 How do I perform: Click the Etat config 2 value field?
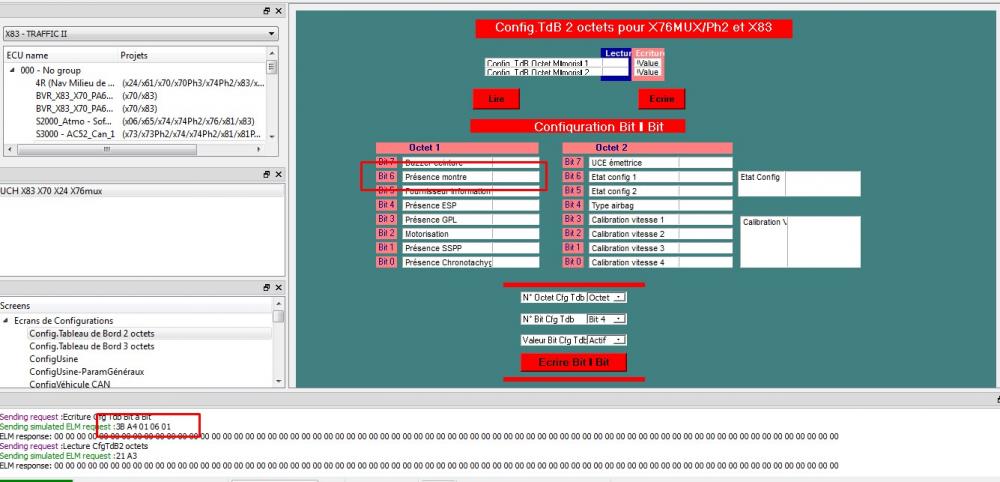point(705,191)
